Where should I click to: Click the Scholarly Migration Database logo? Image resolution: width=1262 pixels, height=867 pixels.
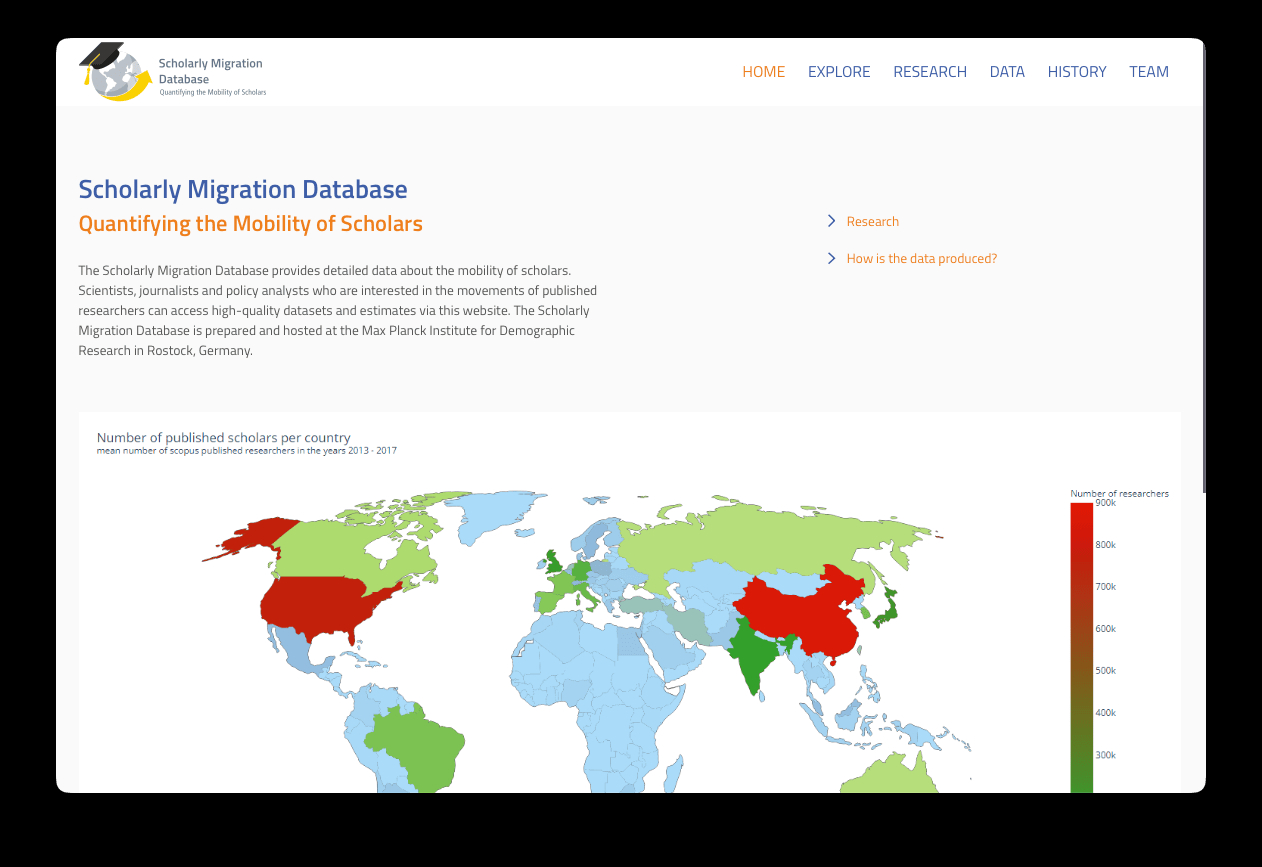(114, 72)
